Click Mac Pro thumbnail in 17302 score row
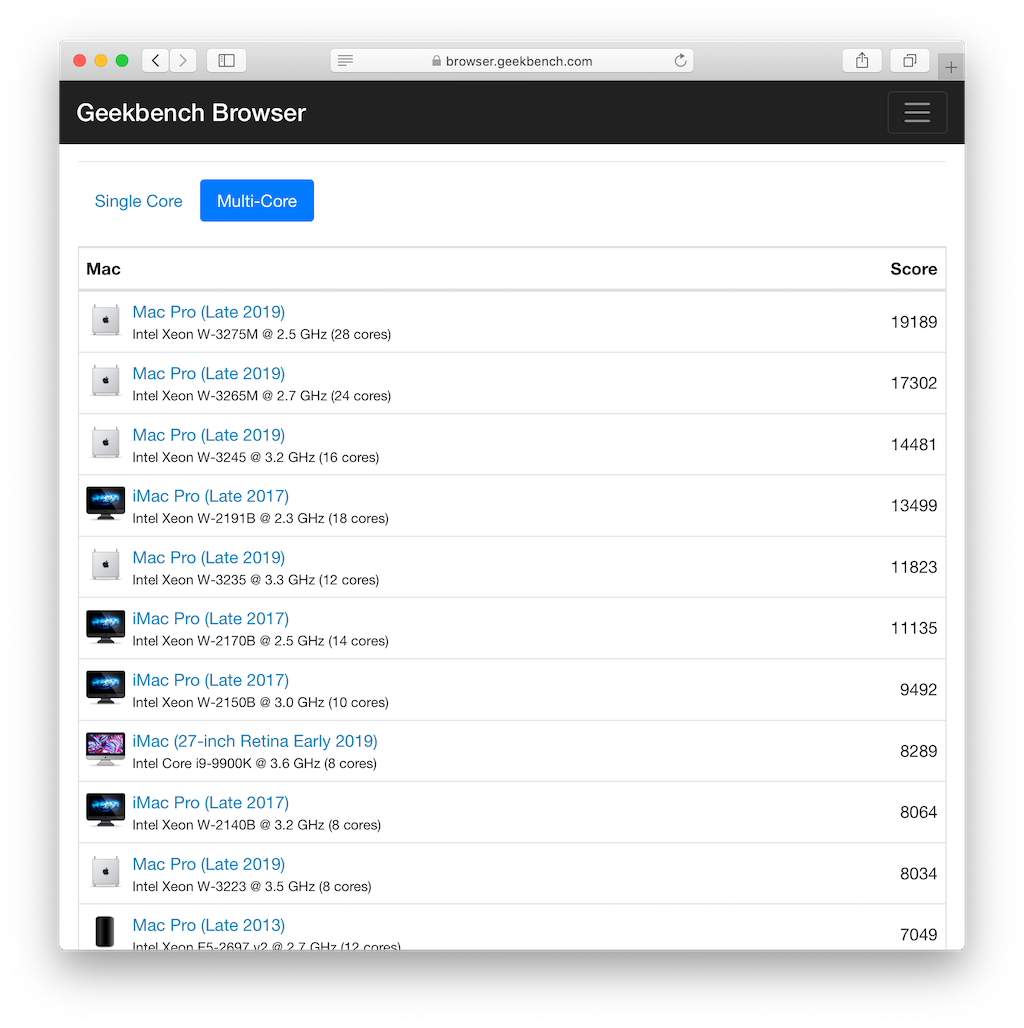The height and width of the screenshot is (1028, 1024). 106,381
